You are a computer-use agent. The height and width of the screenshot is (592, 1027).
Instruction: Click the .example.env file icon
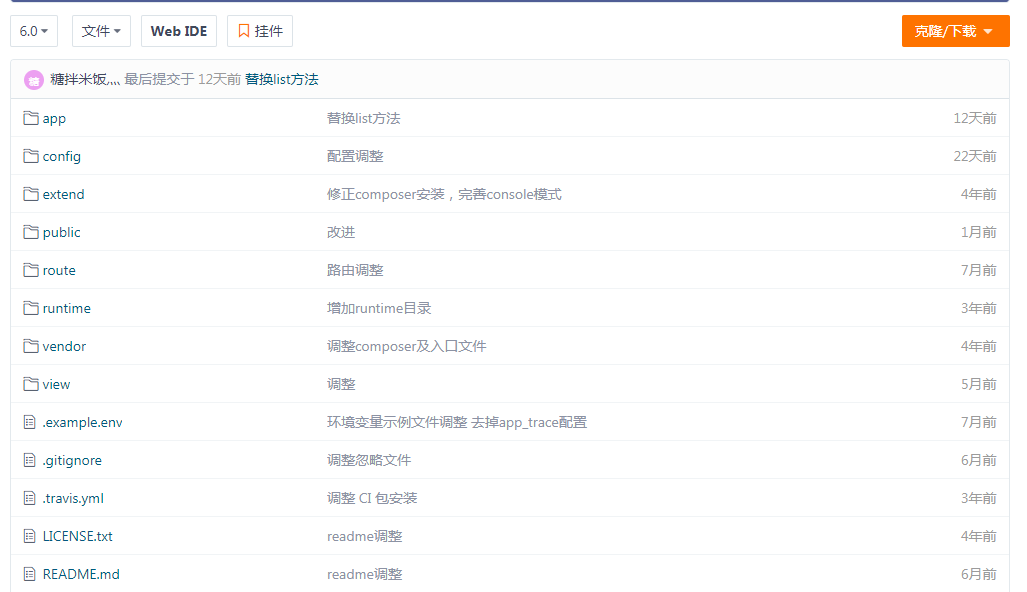29,422
